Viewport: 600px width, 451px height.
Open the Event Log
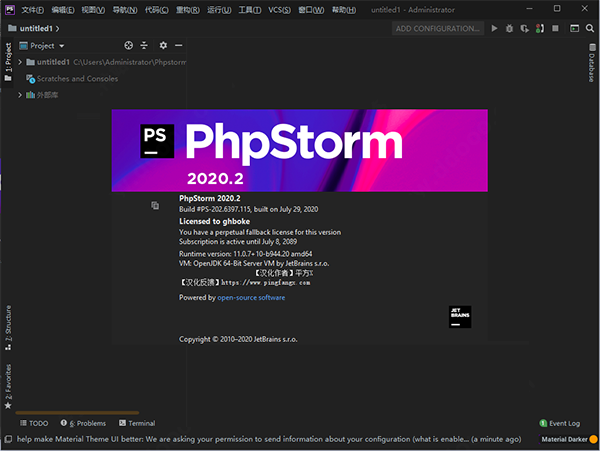[559, 423]
